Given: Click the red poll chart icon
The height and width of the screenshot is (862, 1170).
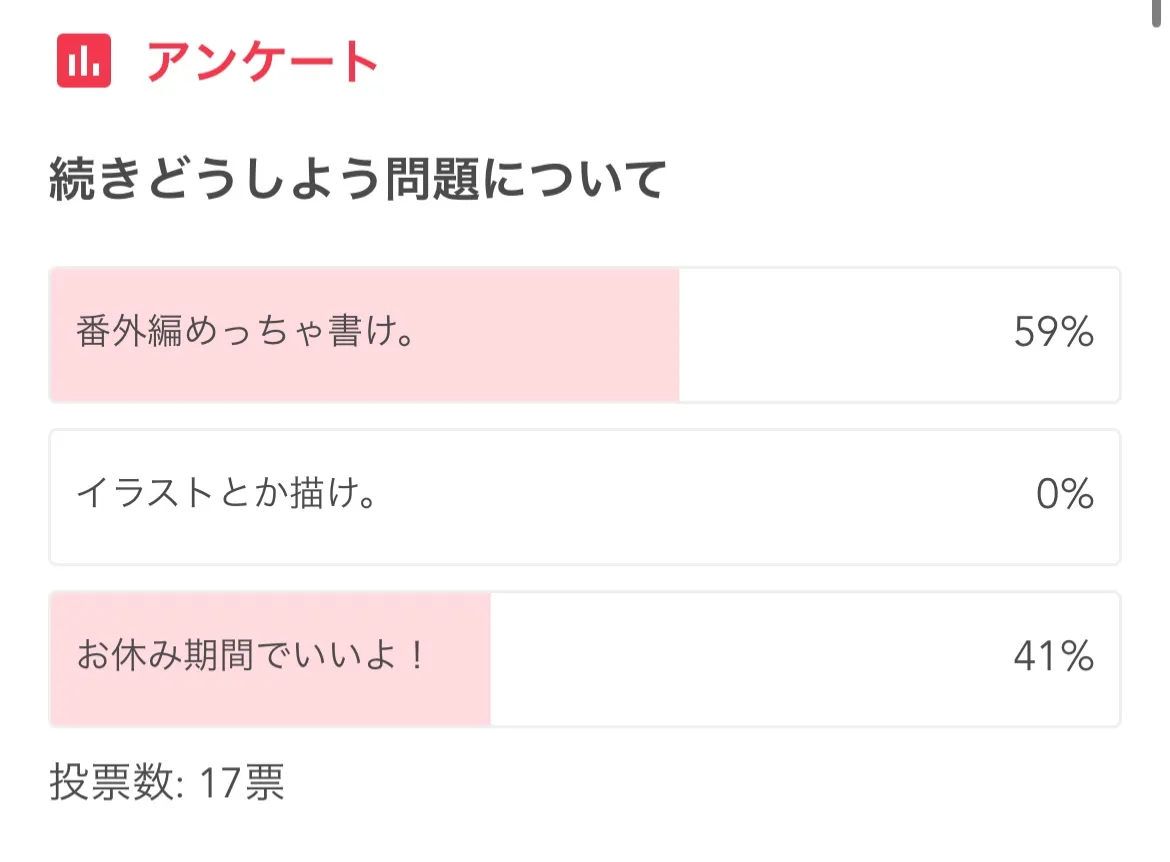Looking at the screenshot, I should pos(84,61).
